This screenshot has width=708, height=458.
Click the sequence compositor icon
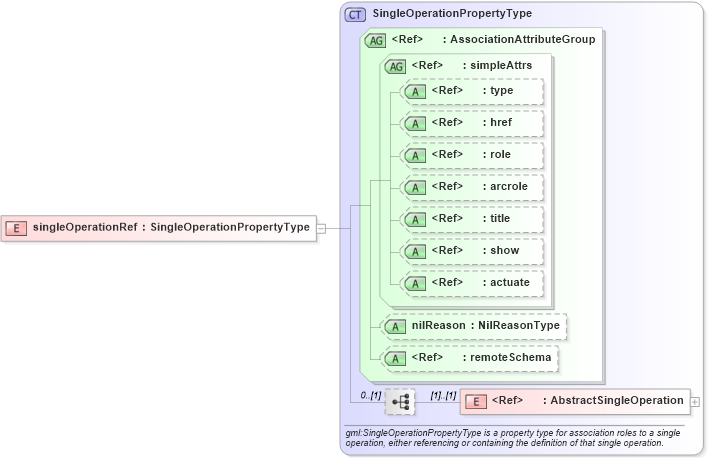(400, 402)
